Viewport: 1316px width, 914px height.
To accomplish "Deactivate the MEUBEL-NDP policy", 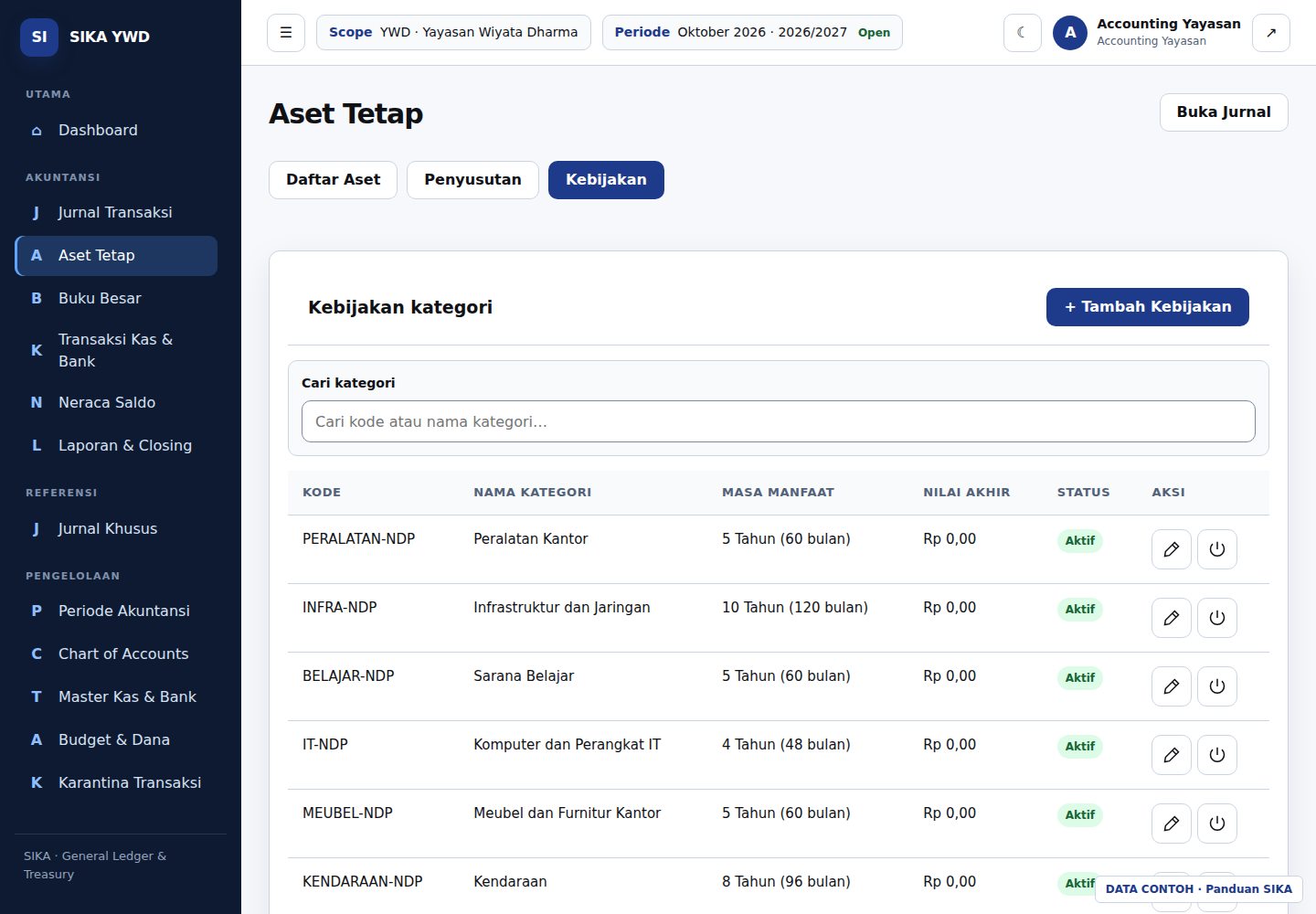I will click(1216, 824).
